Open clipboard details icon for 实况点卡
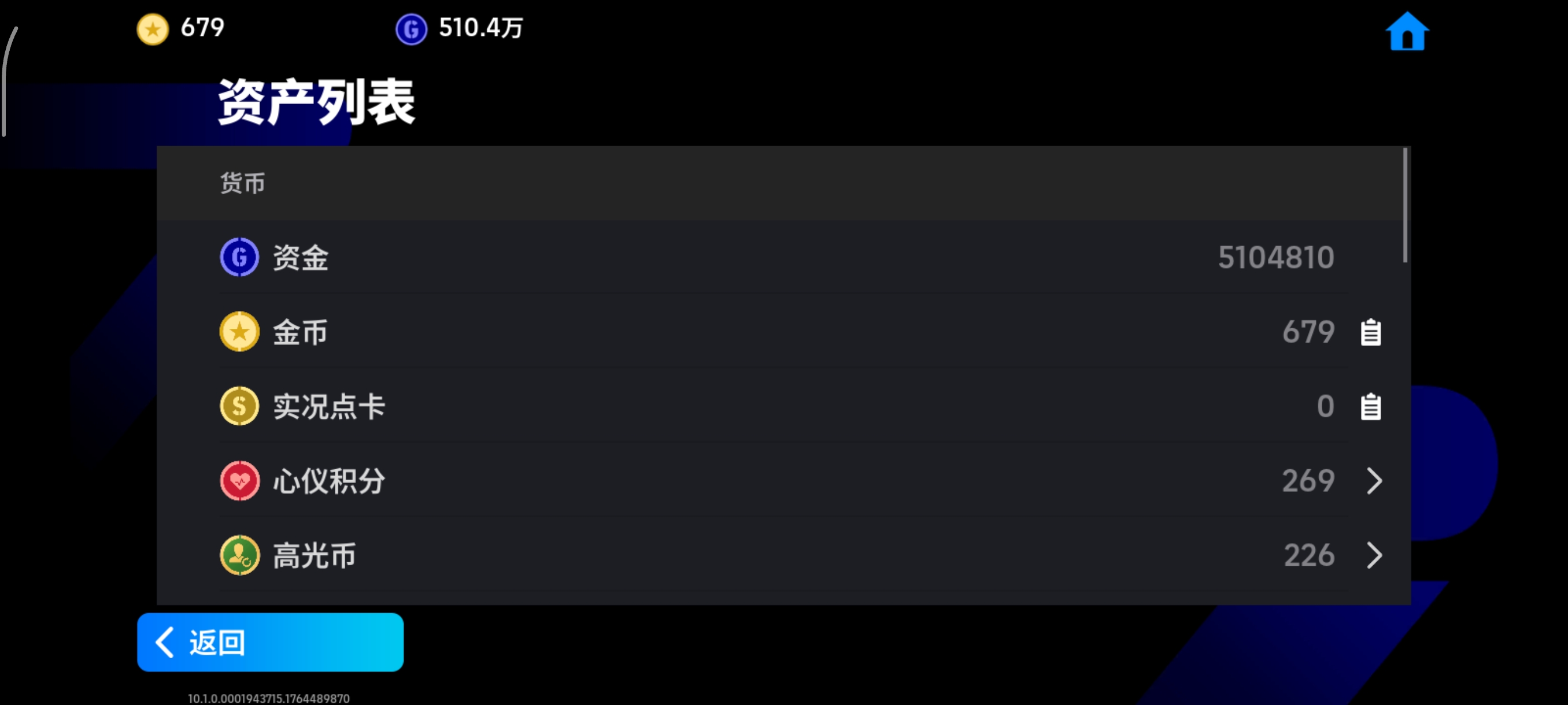The height and width of the screenshot is (705, 1568). point(1370,406)
